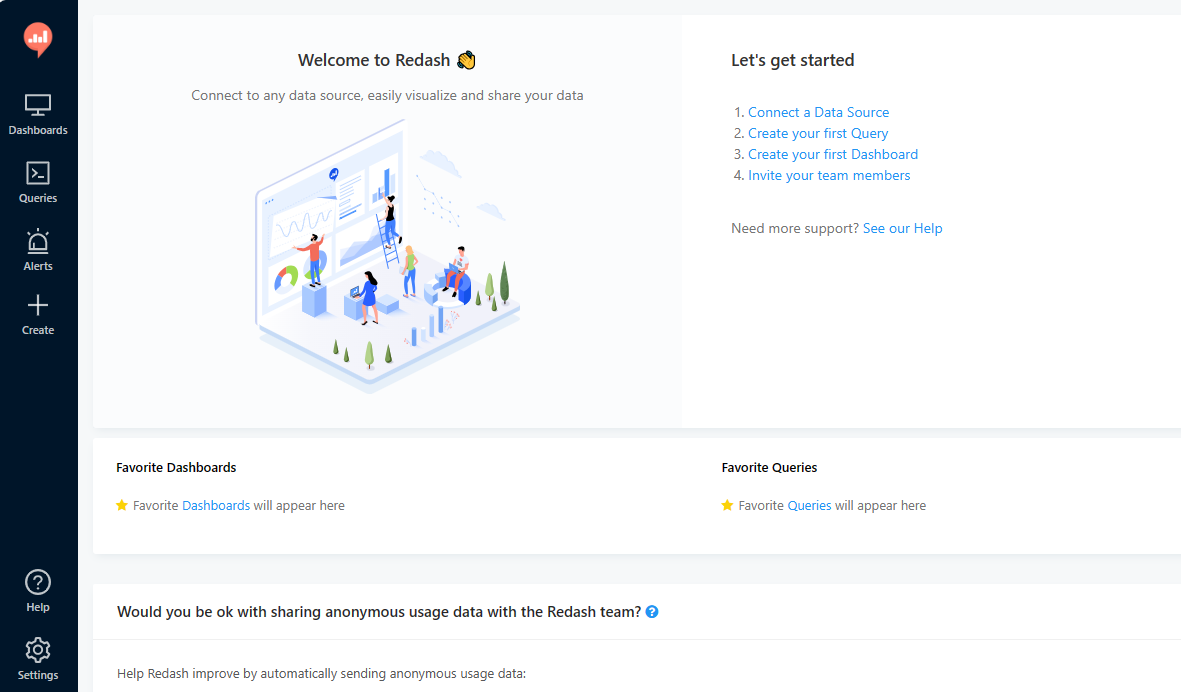The height and width of the screenshot is (692, 1181).
Task: Click the Favorite Dashboards heading
Action: [x=176, y=467]
